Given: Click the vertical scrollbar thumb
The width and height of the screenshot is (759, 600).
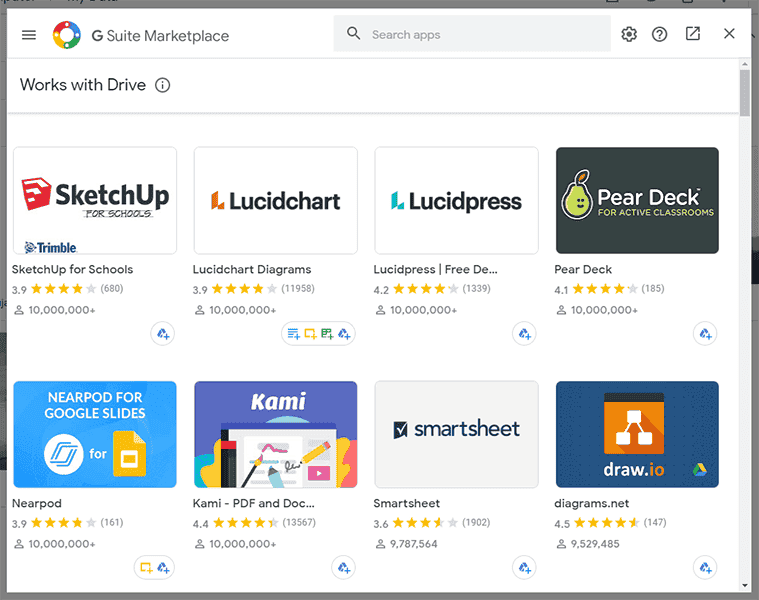Looking at the screenshot, I should [x=744, y=93].
